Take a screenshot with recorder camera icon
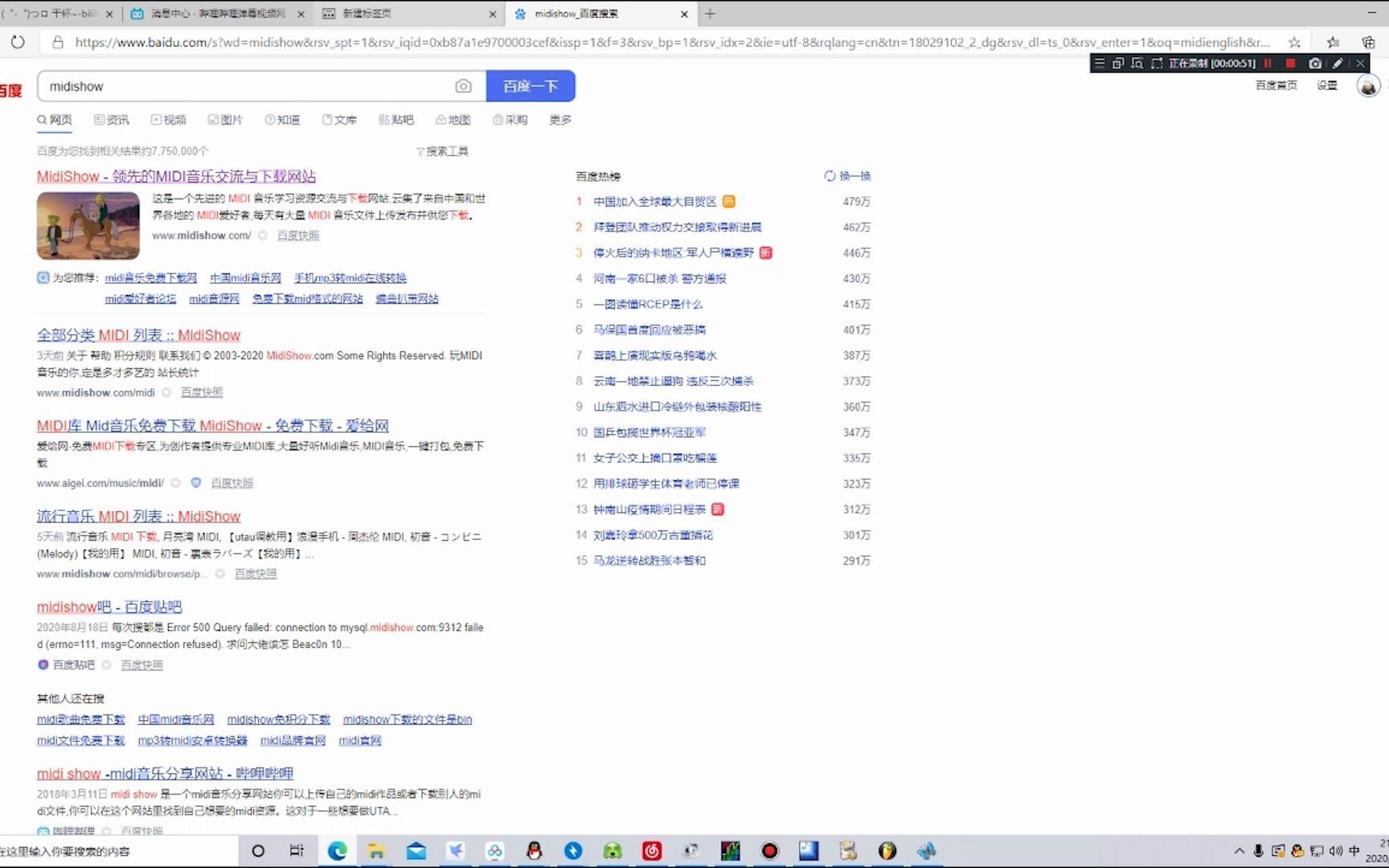Image resolution: width=1389 pixels, height=868 pixels. 1315,63
